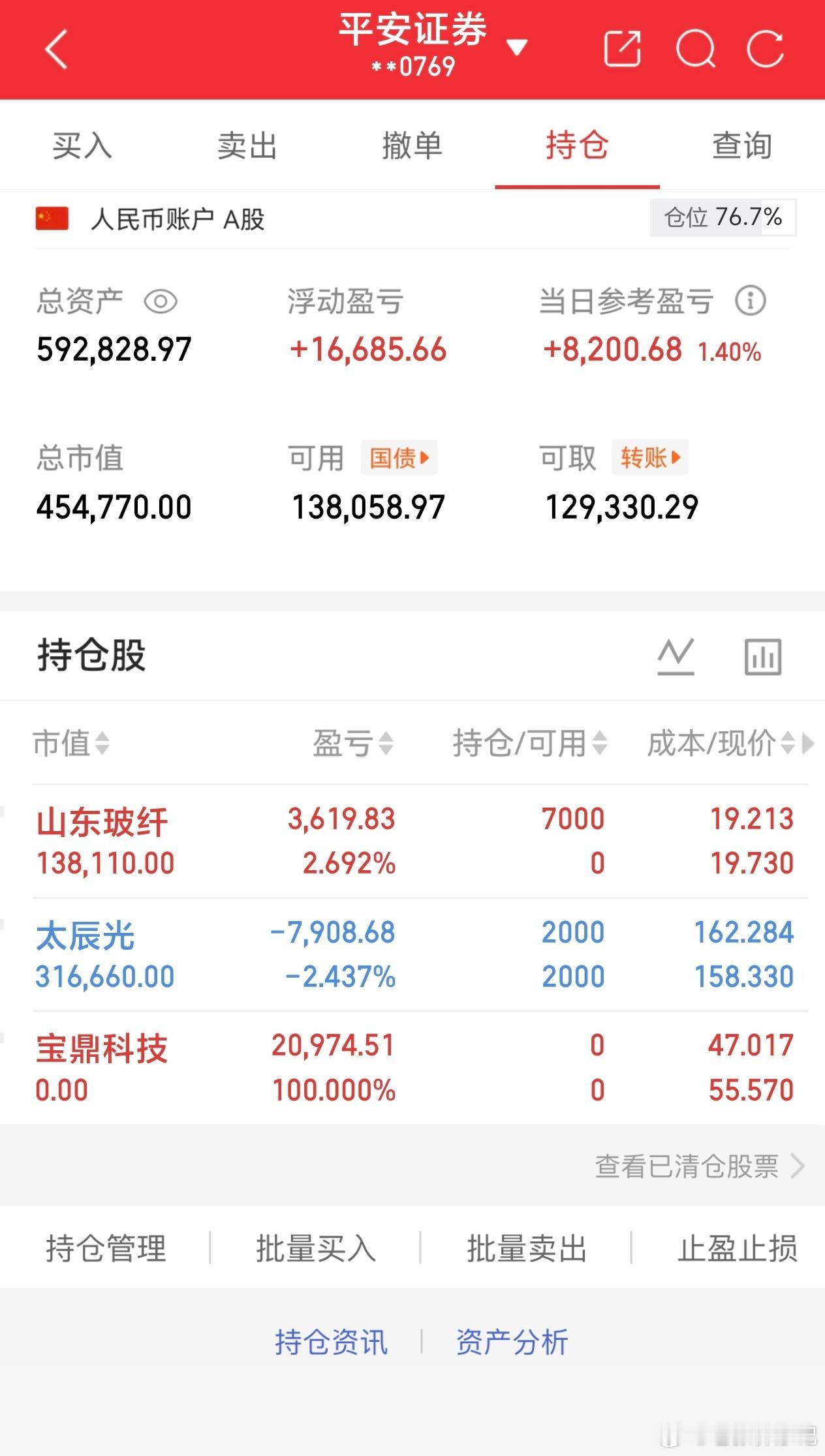
Task: Show holdings bar chart icon
Action: pyautogui.click(x=763, y=656)
